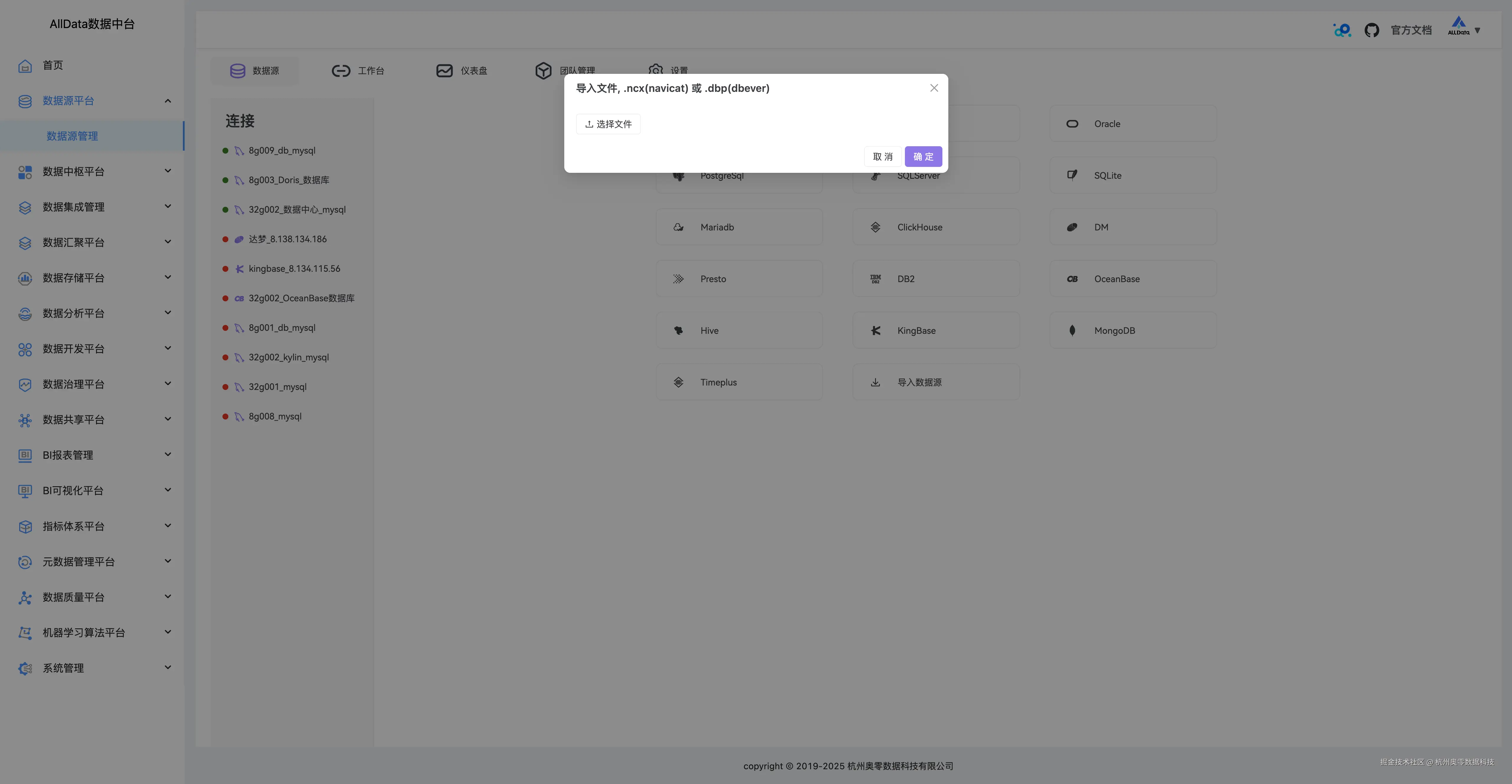This screenshot has height=784, width=1512.
Task: Open the GitHub icon link
Action: pos(1372,30)
